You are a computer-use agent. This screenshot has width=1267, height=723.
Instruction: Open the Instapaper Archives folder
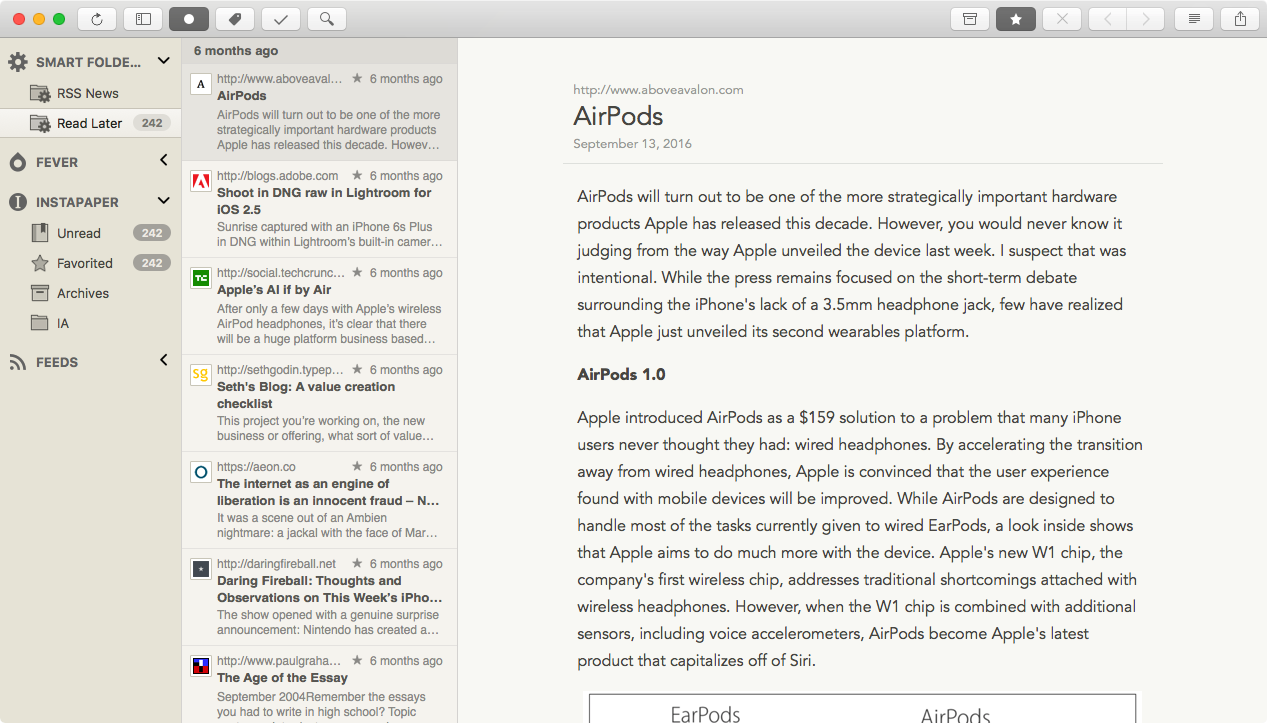(x=90, y=293)
